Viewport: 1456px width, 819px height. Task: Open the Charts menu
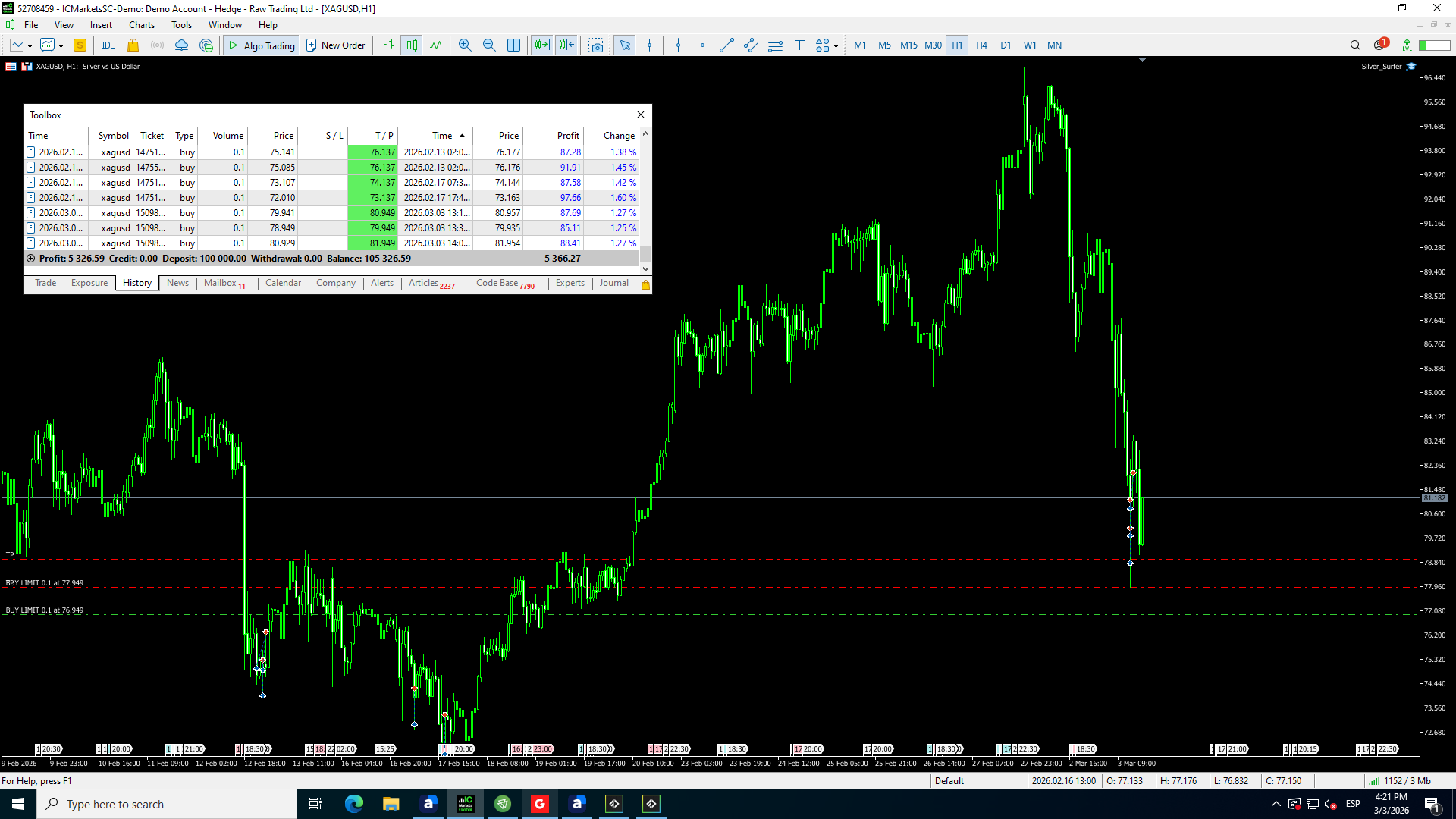(x=141, y=25)
